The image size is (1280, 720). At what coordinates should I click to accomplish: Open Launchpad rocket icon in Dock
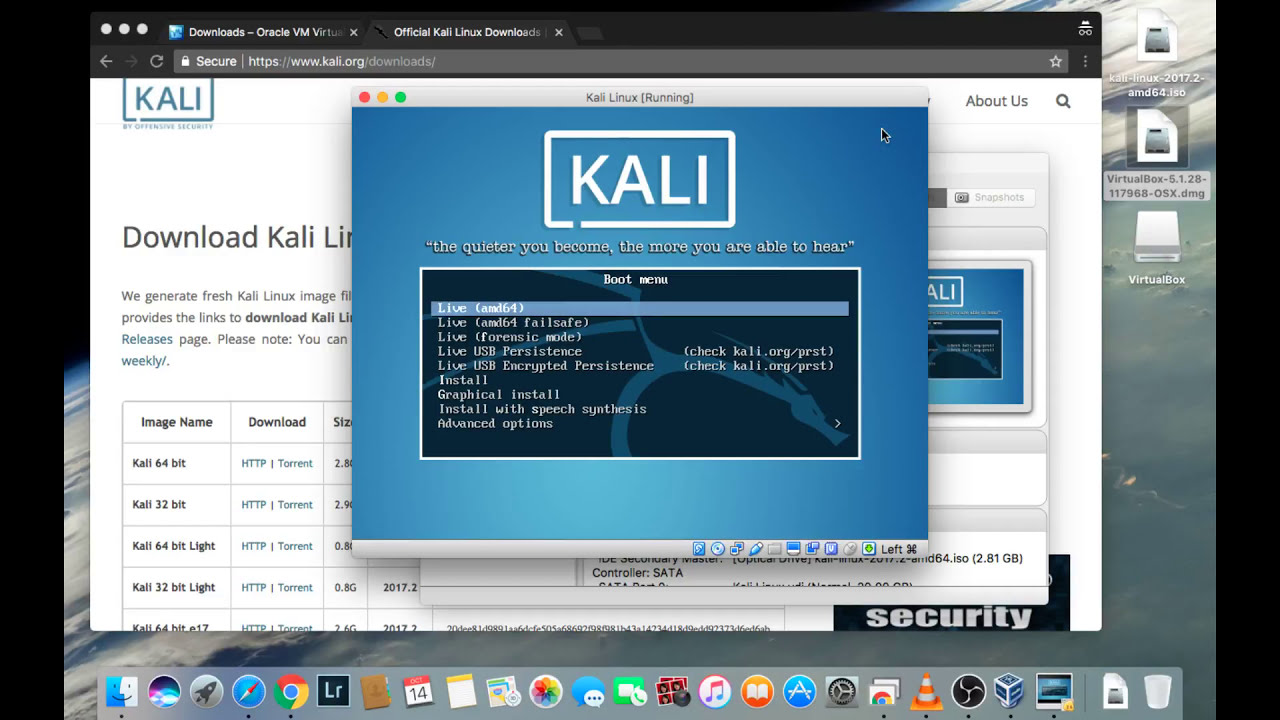[x=207, y=691]
